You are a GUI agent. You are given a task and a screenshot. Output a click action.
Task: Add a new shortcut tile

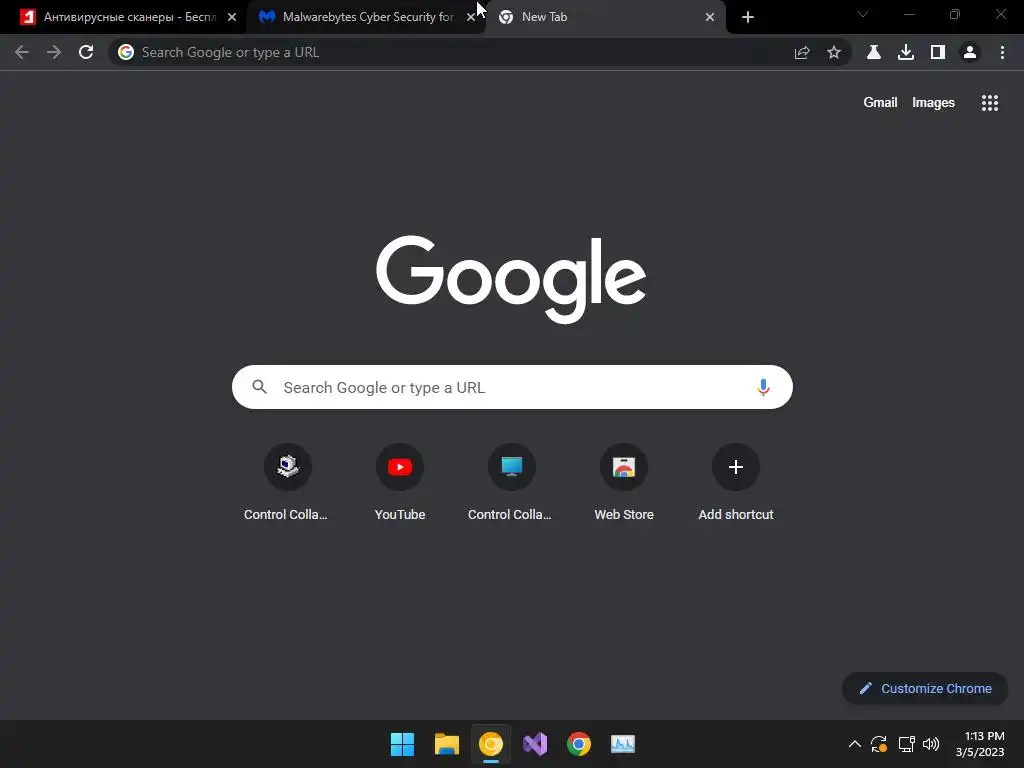(736, 482)
